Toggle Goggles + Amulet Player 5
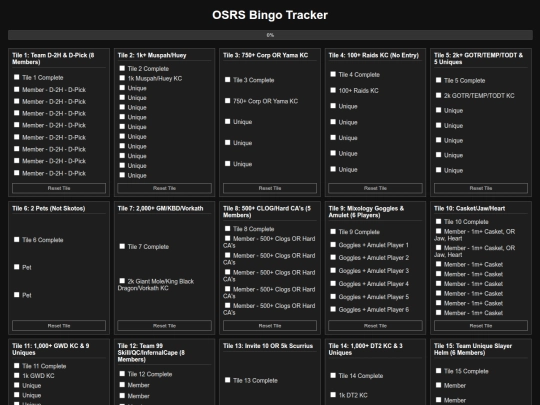The height and width of the screenshot is (405, 540). 333,296
